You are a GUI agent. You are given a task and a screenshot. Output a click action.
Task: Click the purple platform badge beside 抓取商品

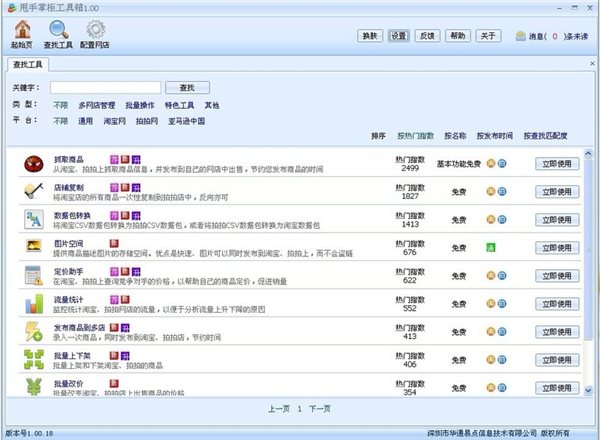pyautogui.click(x=114, y=159)
